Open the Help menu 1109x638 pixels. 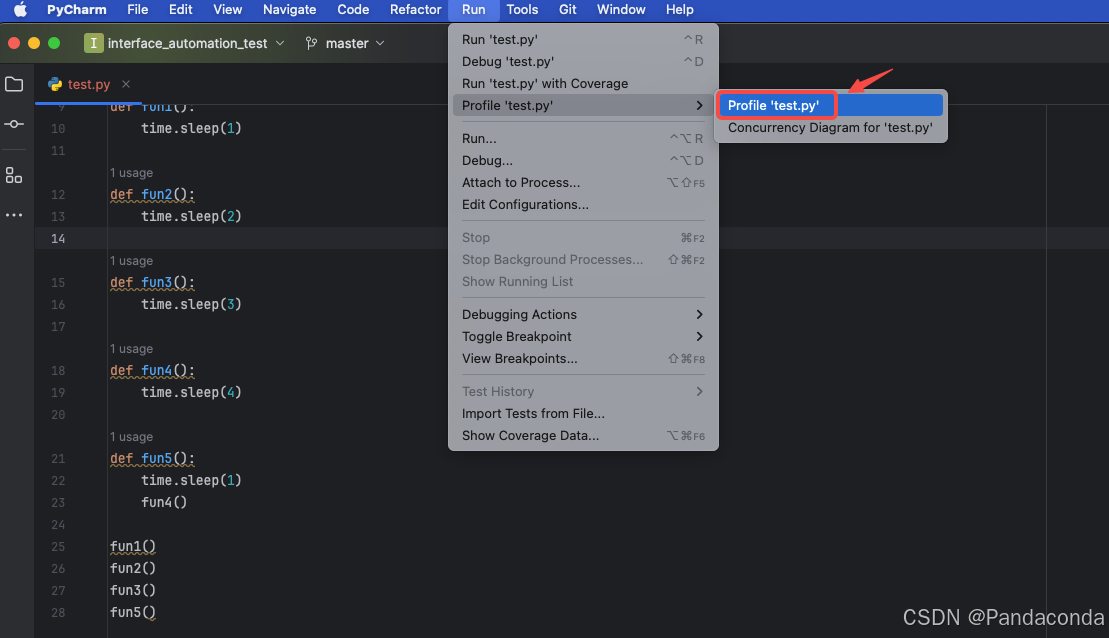pos(679,9)
